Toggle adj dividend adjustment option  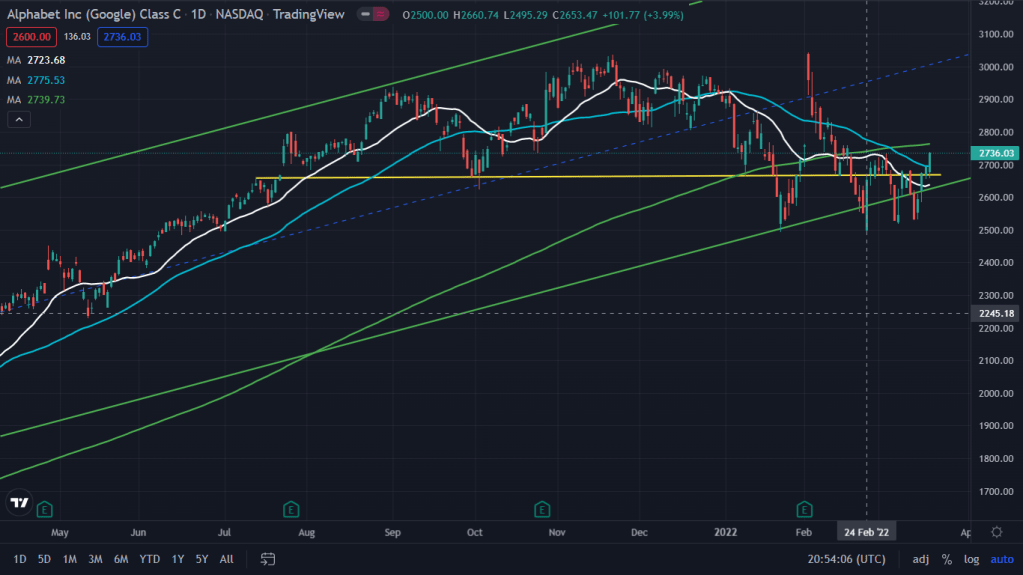tap(920, 558)
